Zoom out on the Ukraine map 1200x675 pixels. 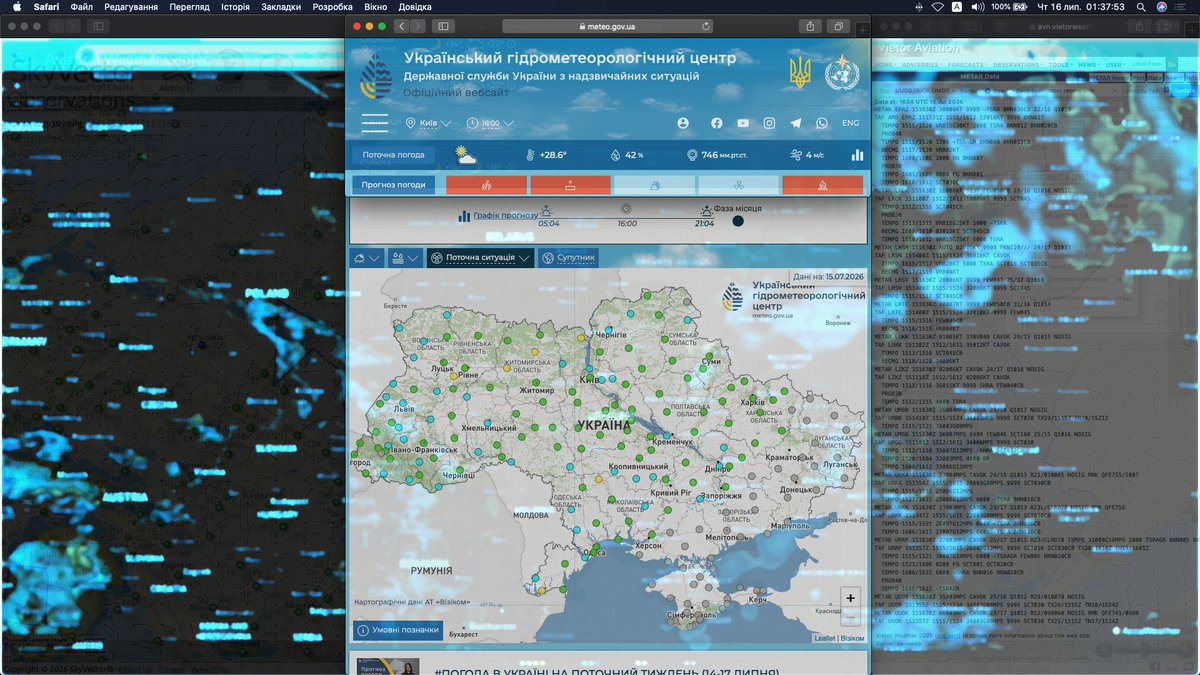click(x=850, y=616)
